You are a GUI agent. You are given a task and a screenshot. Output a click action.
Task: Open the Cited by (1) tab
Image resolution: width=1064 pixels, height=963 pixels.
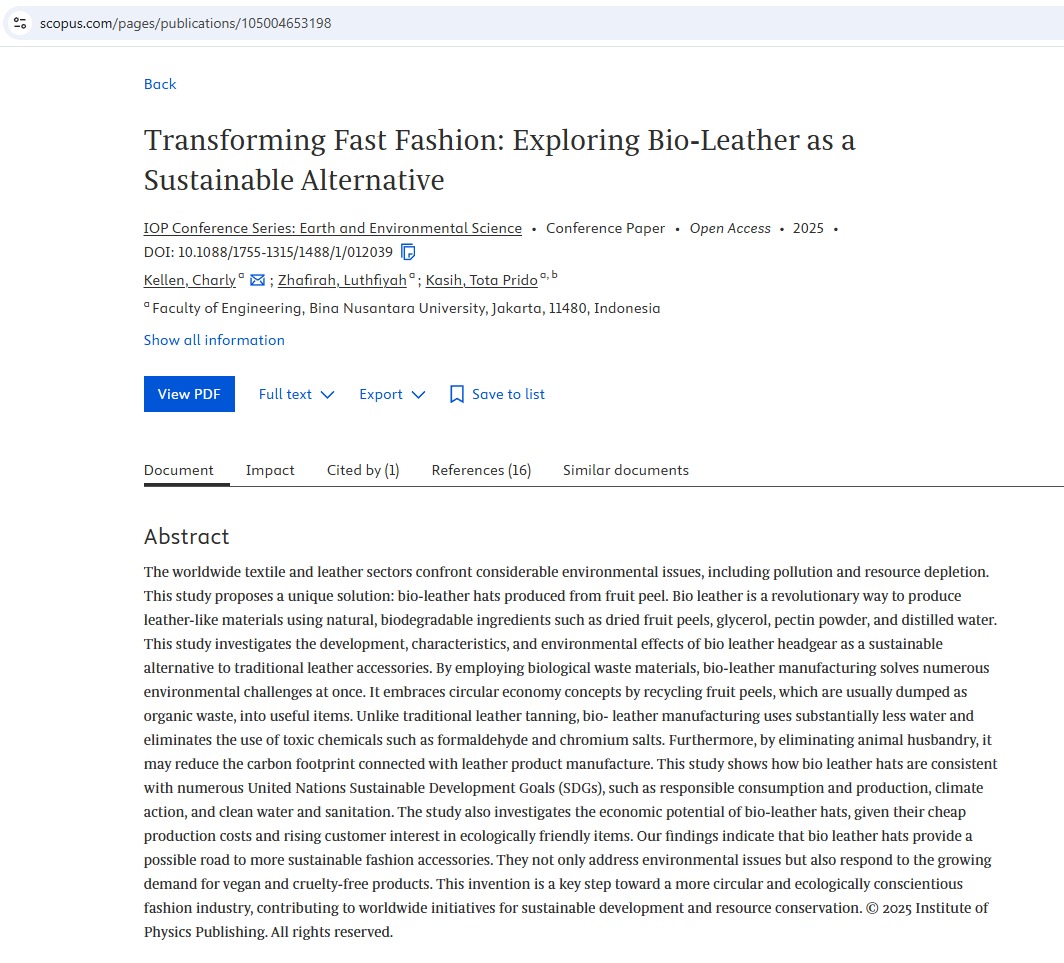[363, 470]
